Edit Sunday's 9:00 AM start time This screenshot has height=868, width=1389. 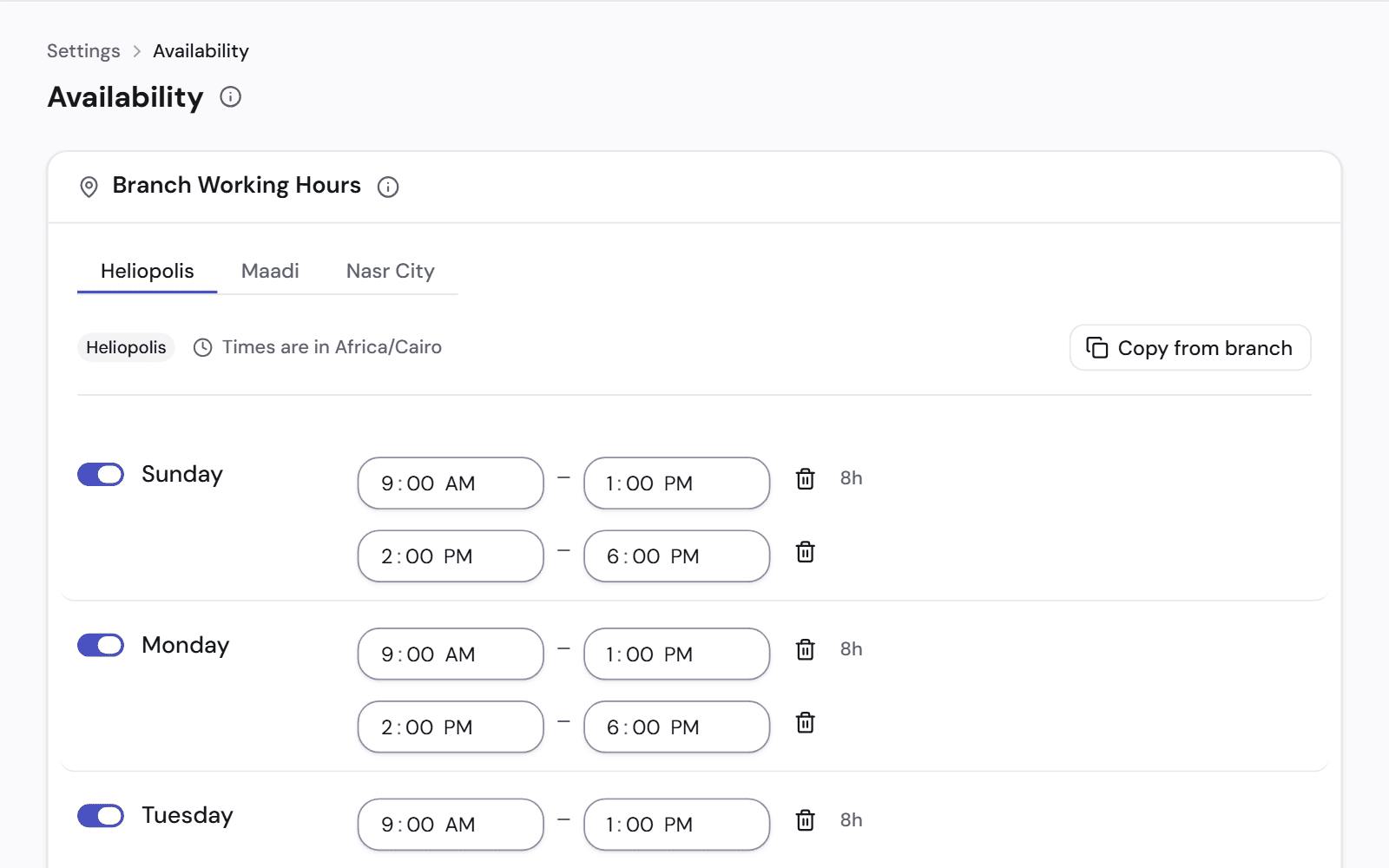pos(451,483)
